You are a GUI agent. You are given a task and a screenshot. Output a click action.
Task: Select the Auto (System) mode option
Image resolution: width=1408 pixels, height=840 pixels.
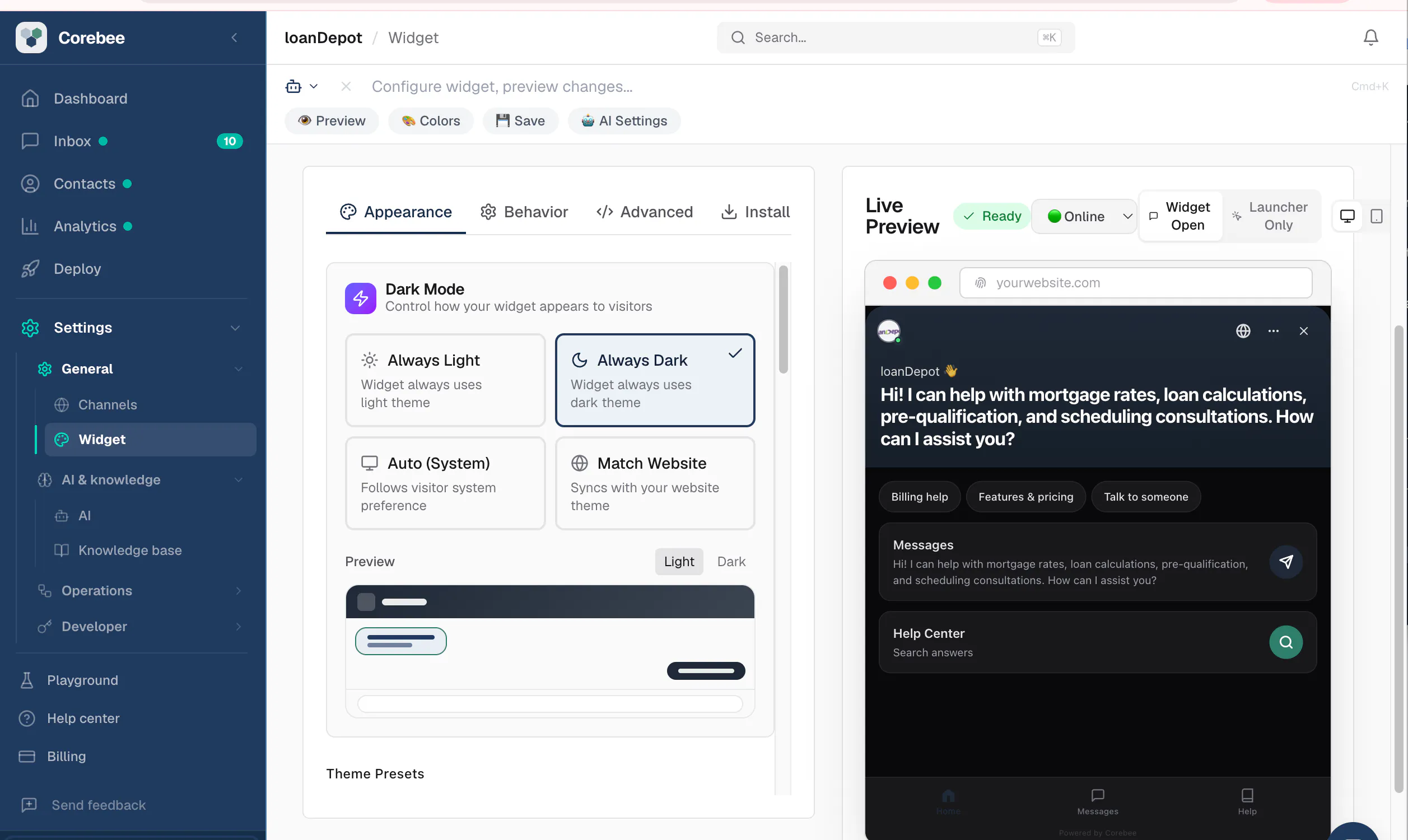(x=445, y=483)
